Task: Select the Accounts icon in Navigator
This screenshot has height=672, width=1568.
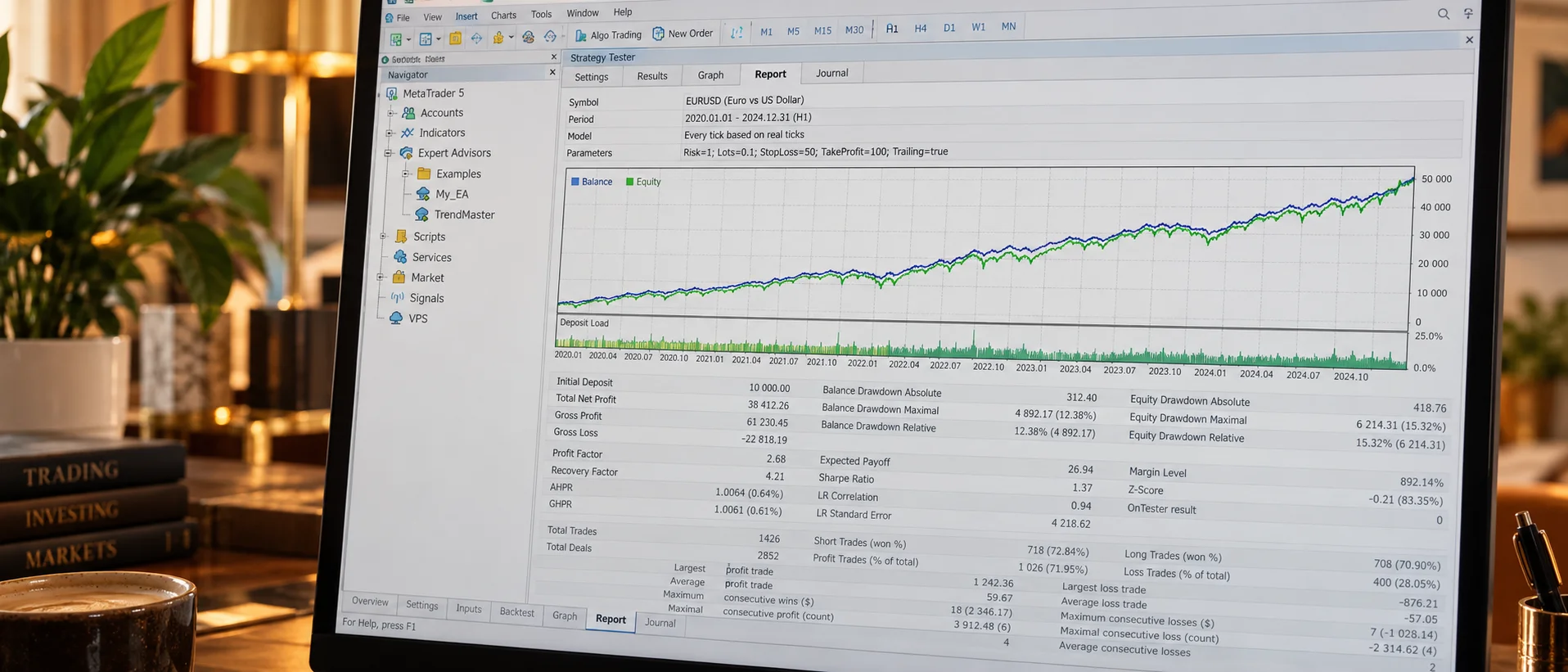Action: 408,113
